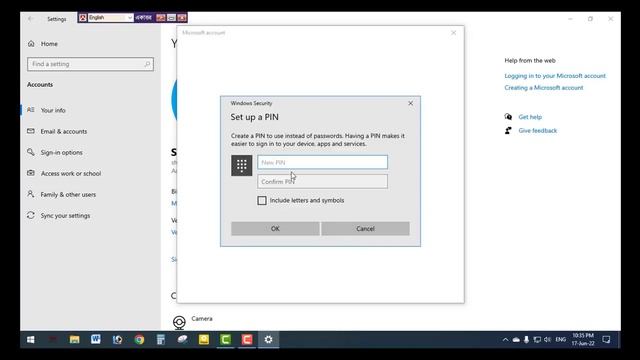The image size is (640, 360).
Task: Click the Home house icon in sidebar
Action: [x=31, y=43]
